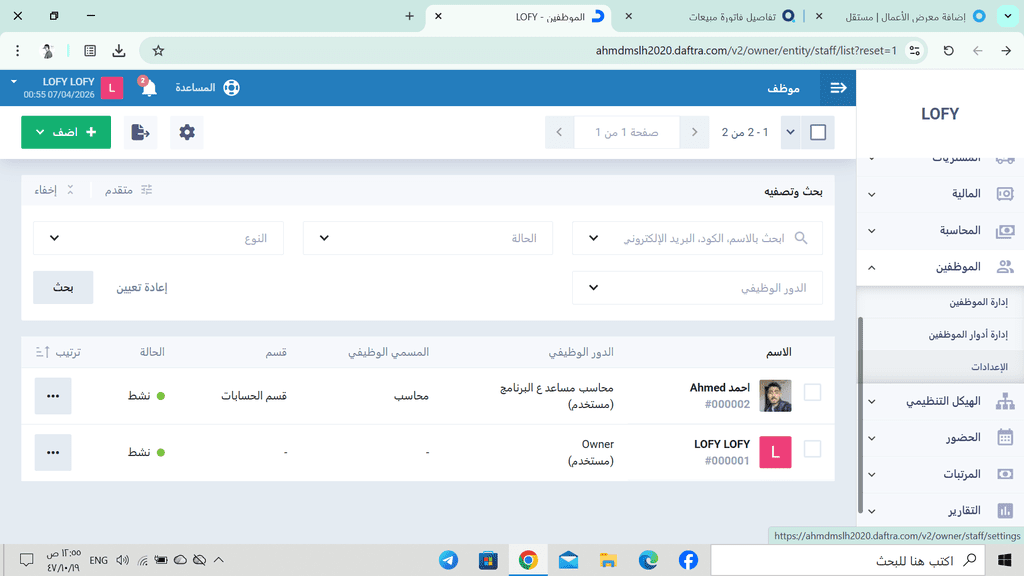This screenshot has width=1024, height=576.
Task: Open the النوع type dropdown
Action: (x=159, y=238)
